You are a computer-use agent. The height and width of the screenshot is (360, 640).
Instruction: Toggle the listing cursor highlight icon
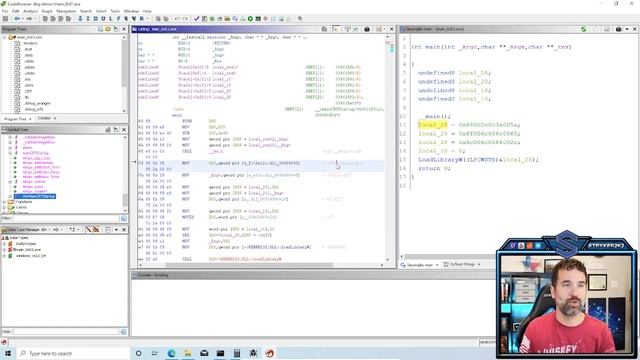pyautogui.click(x=336, y=29)
